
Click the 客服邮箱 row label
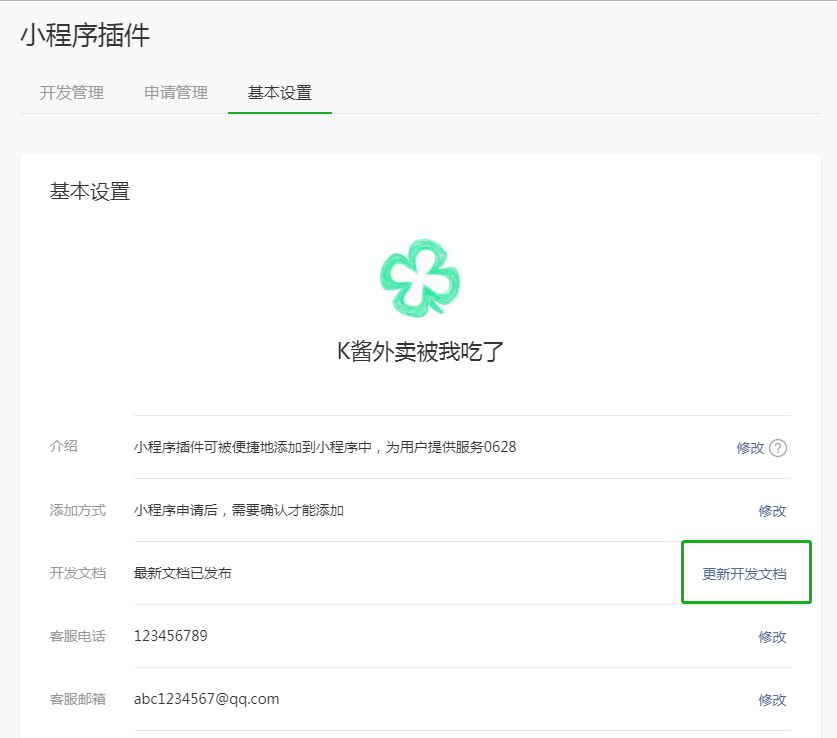78,699
